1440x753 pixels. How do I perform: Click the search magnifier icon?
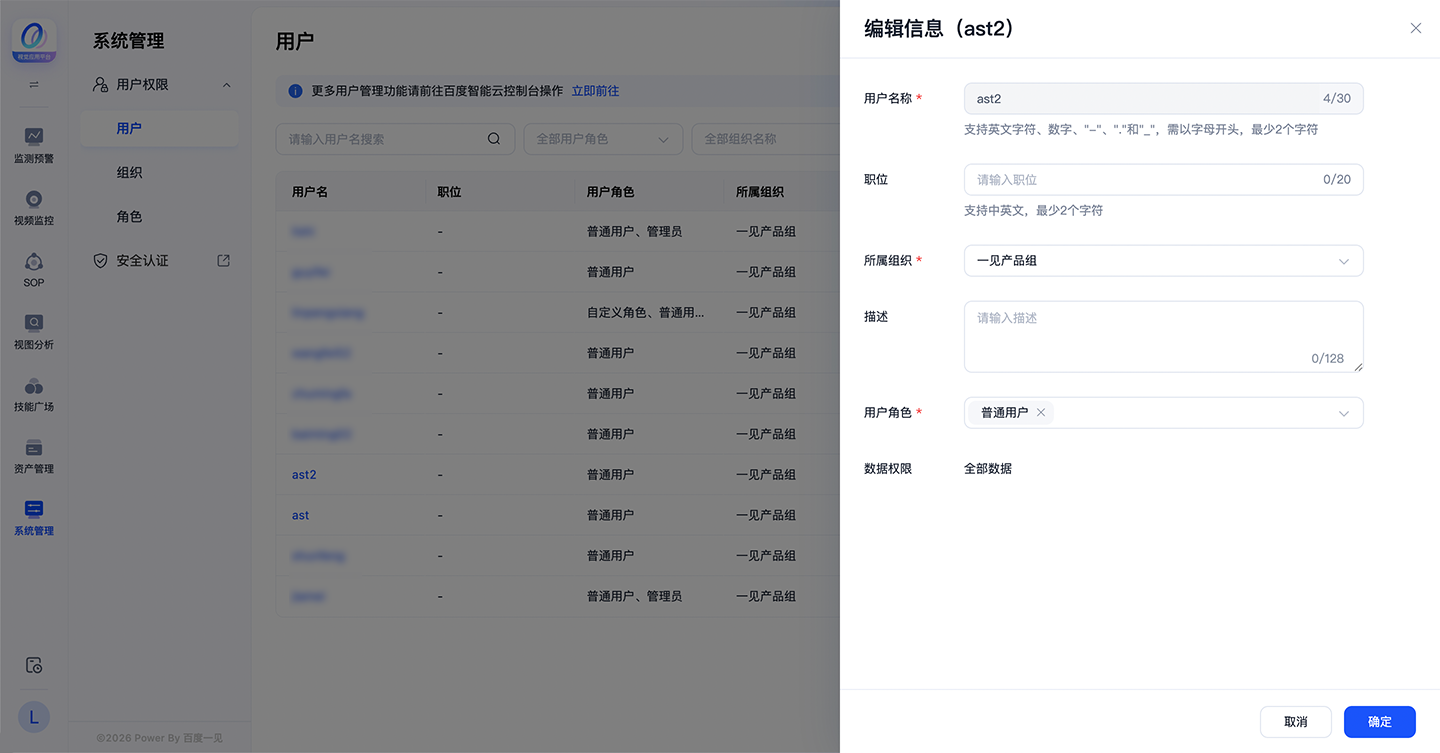(494, 139)
